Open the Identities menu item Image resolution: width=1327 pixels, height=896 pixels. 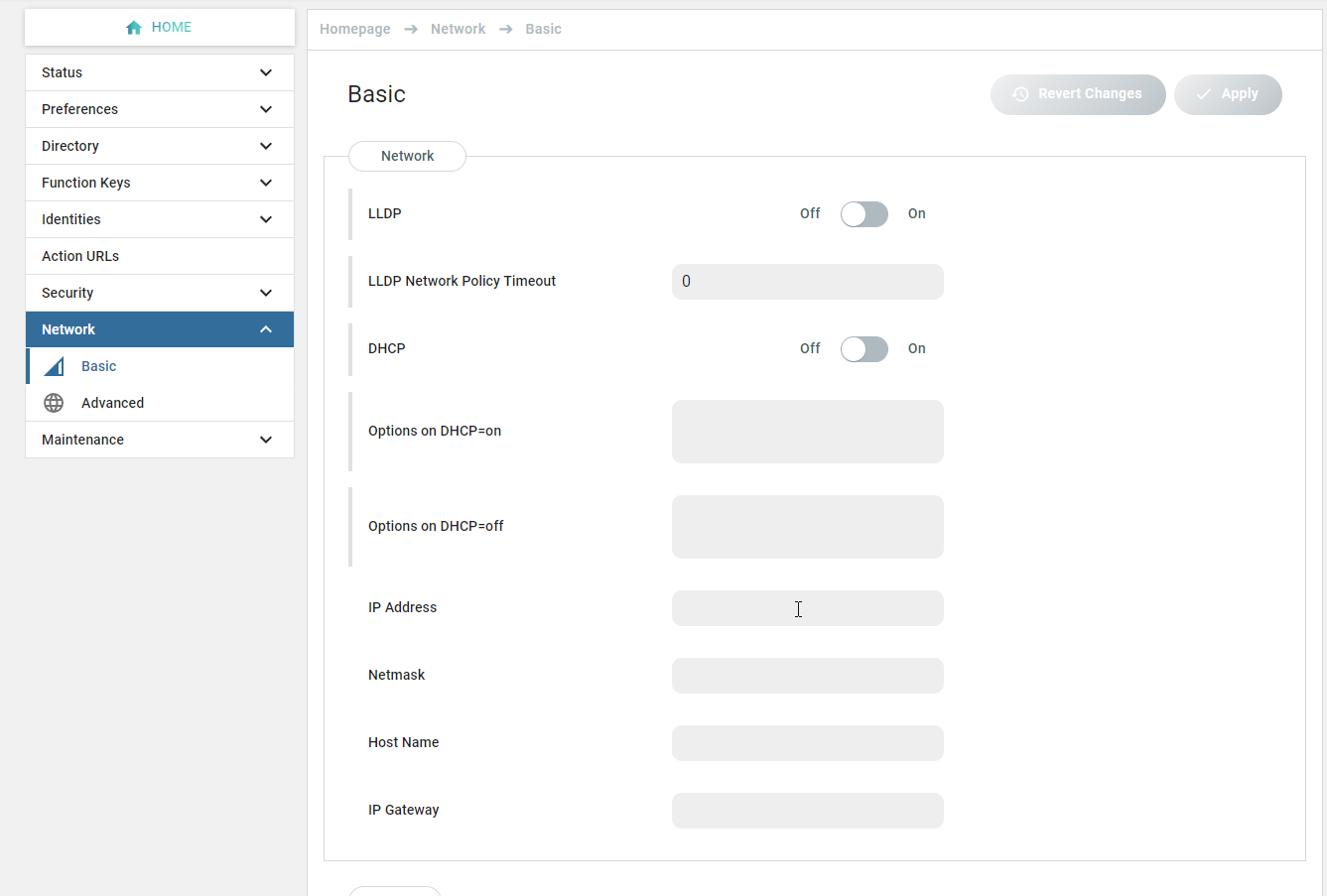(160, 219)
